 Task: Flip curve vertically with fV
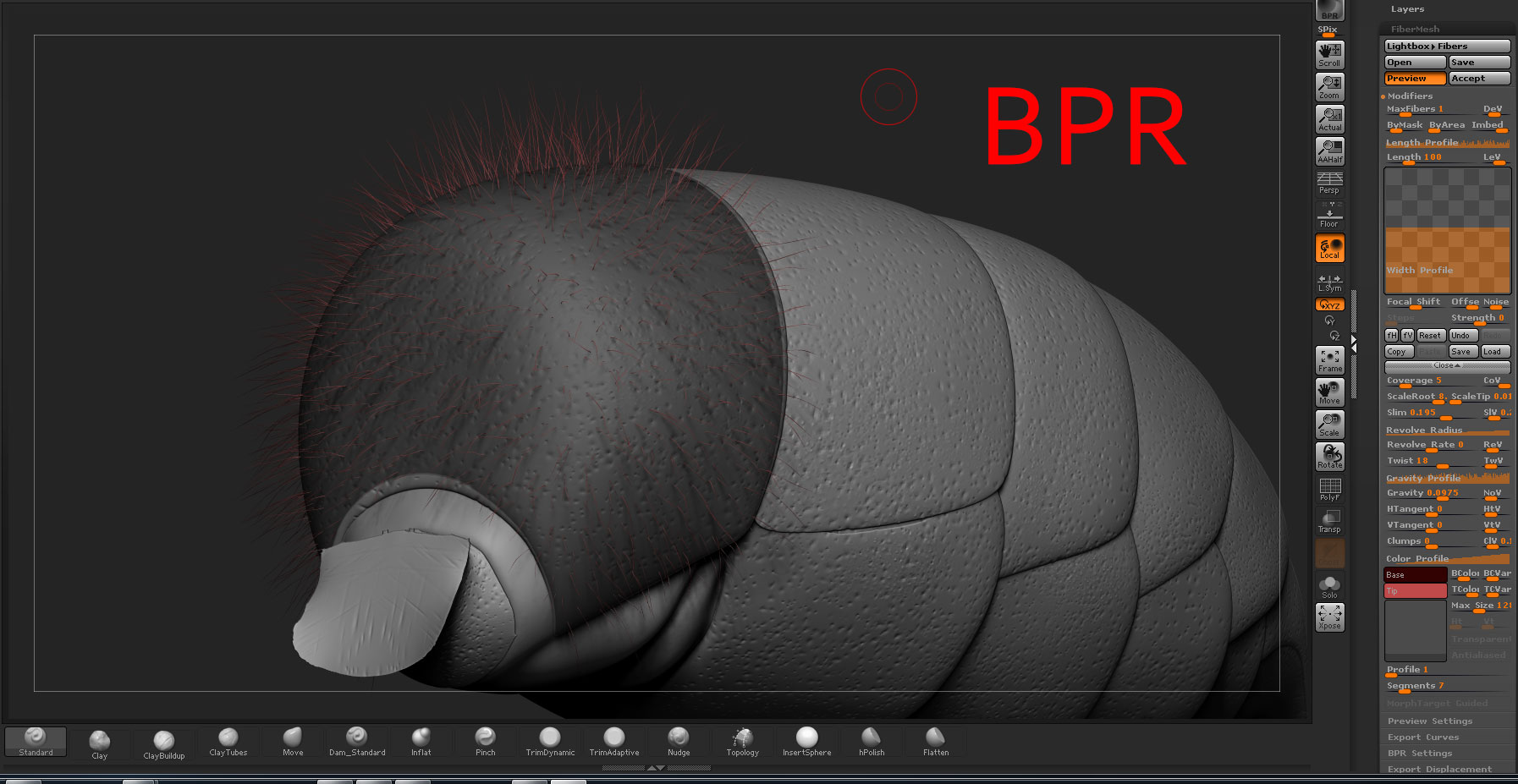tap(1408, 336)
